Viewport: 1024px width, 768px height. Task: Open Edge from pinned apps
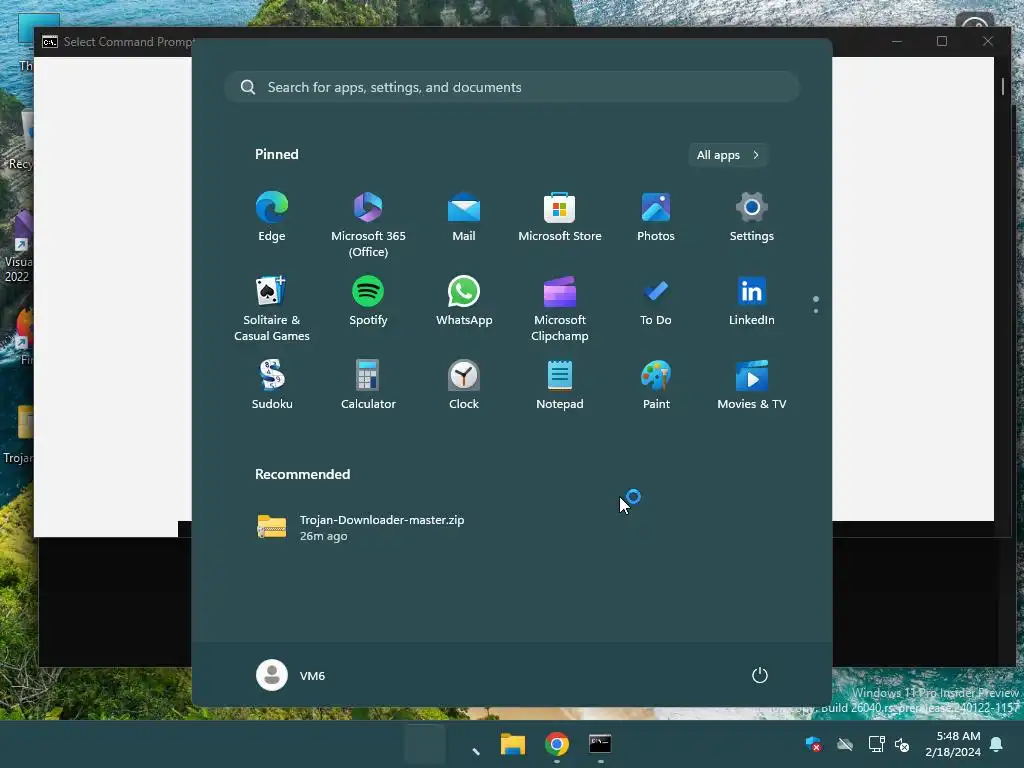pyautogui.click(x=272, y=217)
